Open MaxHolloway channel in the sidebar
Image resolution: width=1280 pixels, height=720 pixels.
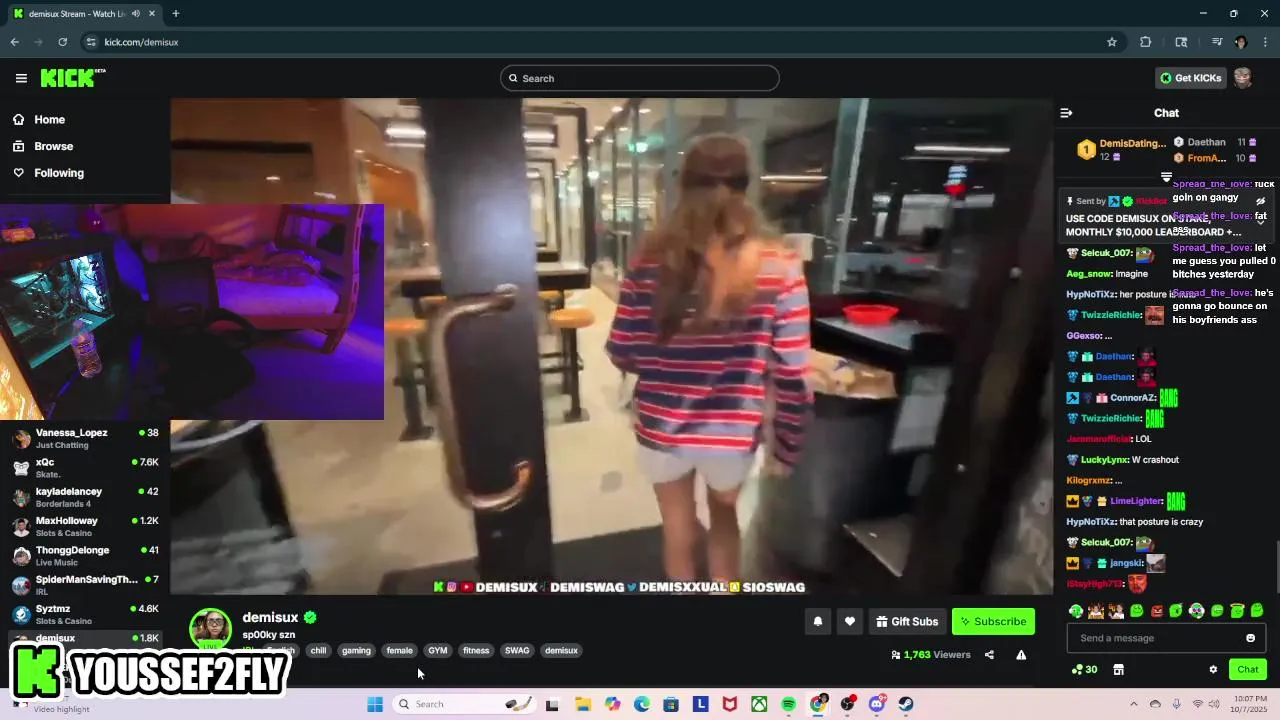[x=85, y=526]
